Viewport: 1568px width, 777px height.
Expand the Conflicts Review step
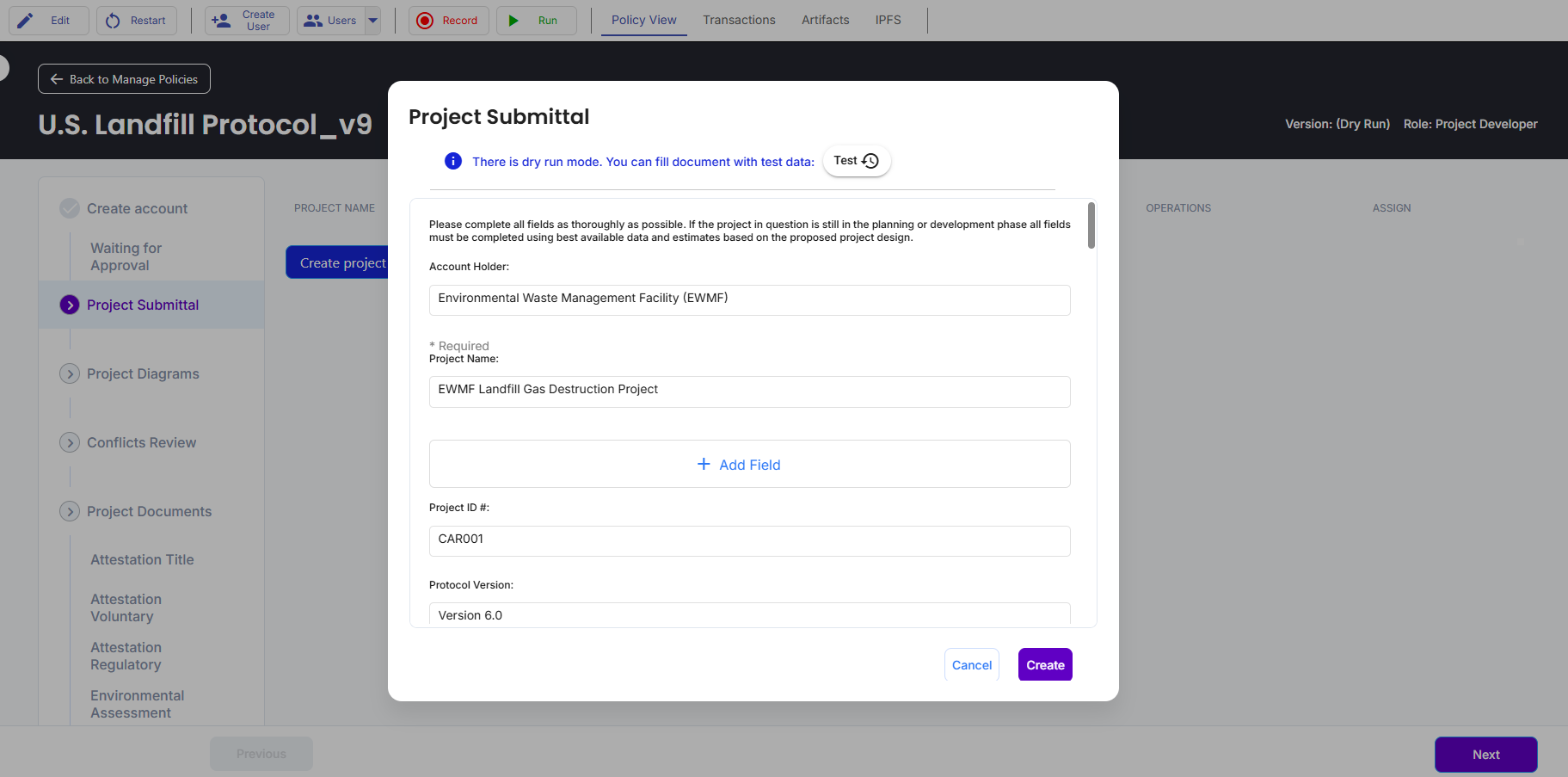(x=70, y=442)
